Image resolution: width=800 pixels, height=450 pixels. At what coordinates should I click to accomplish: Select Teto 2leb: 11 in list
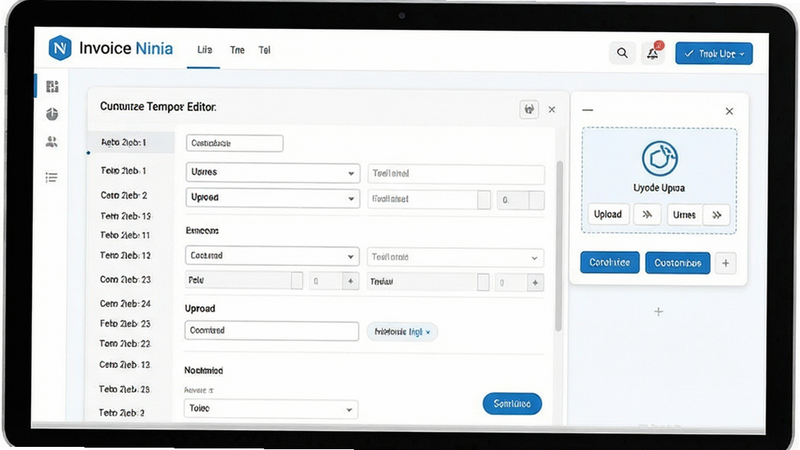click(x=125, y=235)
